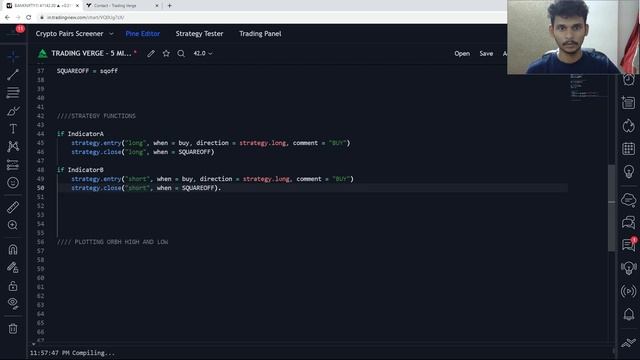Open the data window panel icon

629,102
